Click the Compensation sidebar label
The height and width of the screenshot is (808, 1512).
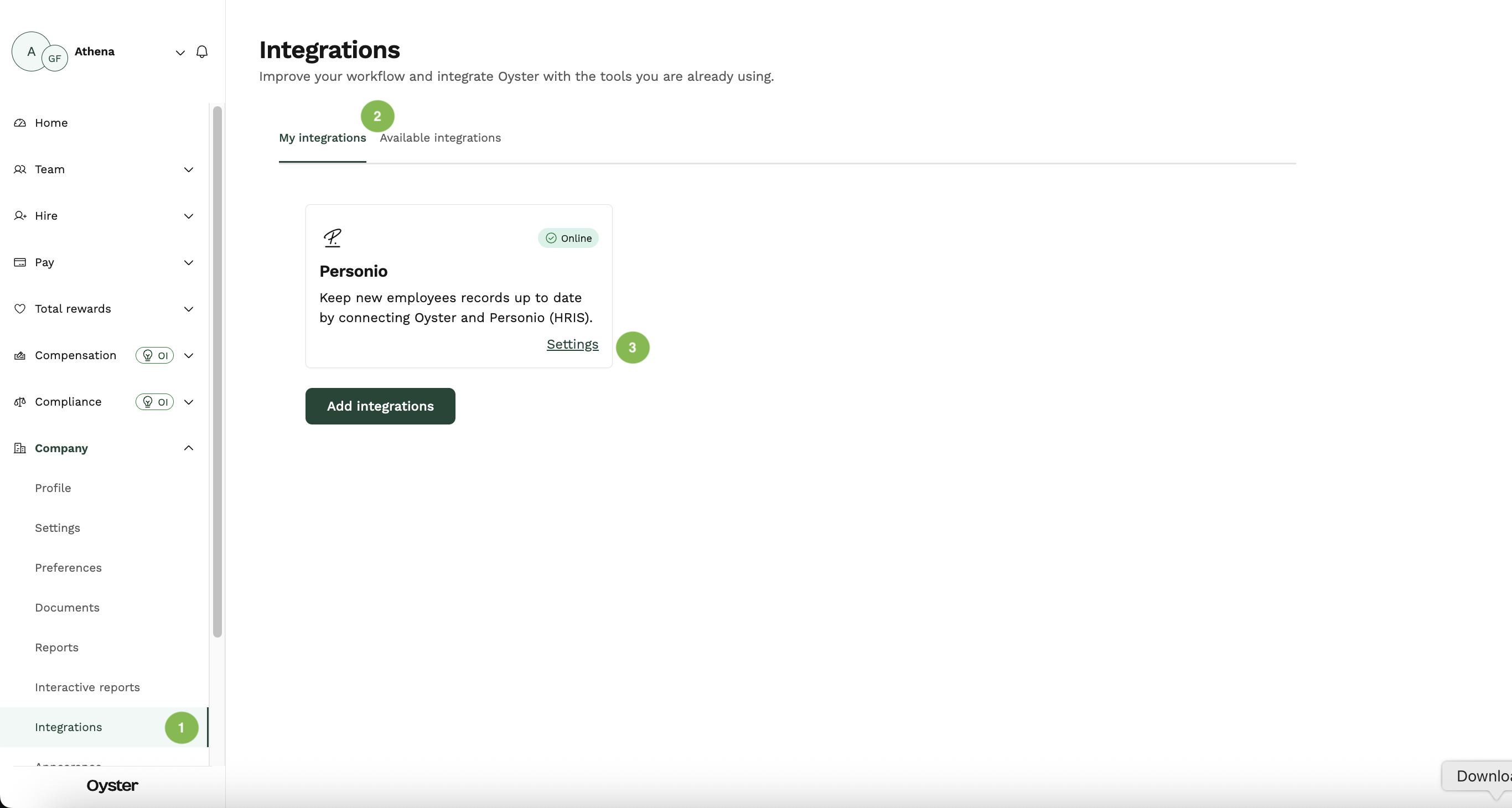[76, 355]
